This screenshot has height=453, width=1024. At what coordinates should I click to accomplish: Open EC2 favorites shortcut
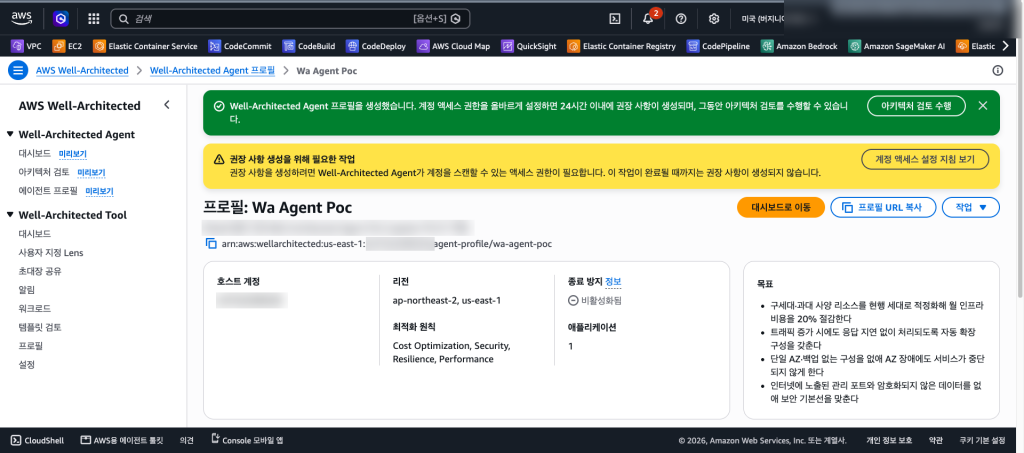tap(67, 46)
